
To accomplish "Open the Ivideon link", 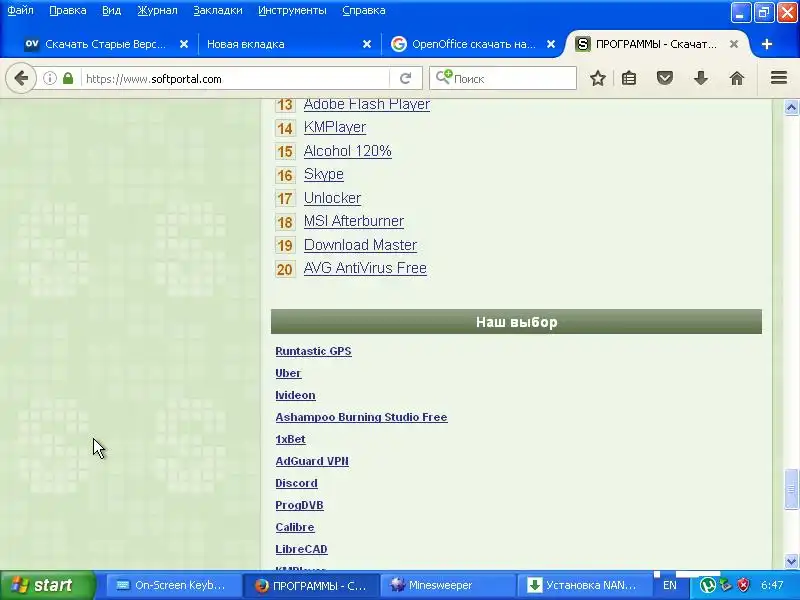I will click(x=295, y=395).
